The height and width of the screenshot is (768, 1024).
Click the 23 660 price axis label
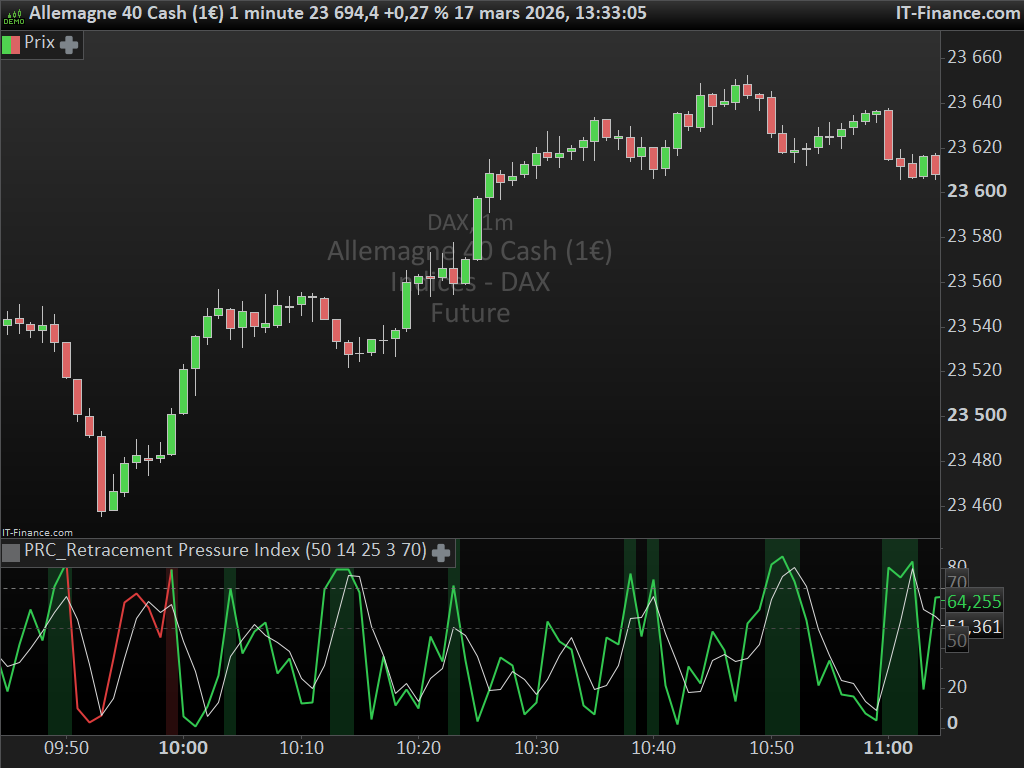tap(974, 57)
